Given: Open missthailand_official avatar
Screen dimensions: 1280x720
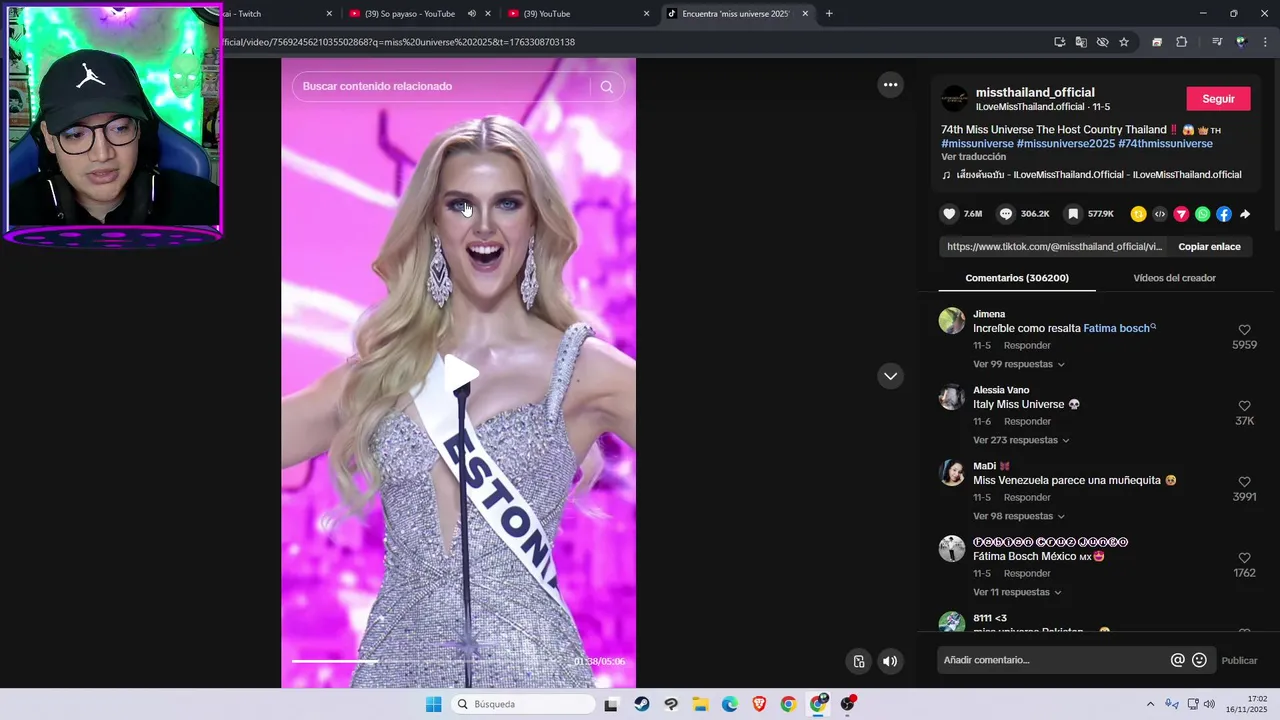Looking at the screenshot, I should pos(955,98).
